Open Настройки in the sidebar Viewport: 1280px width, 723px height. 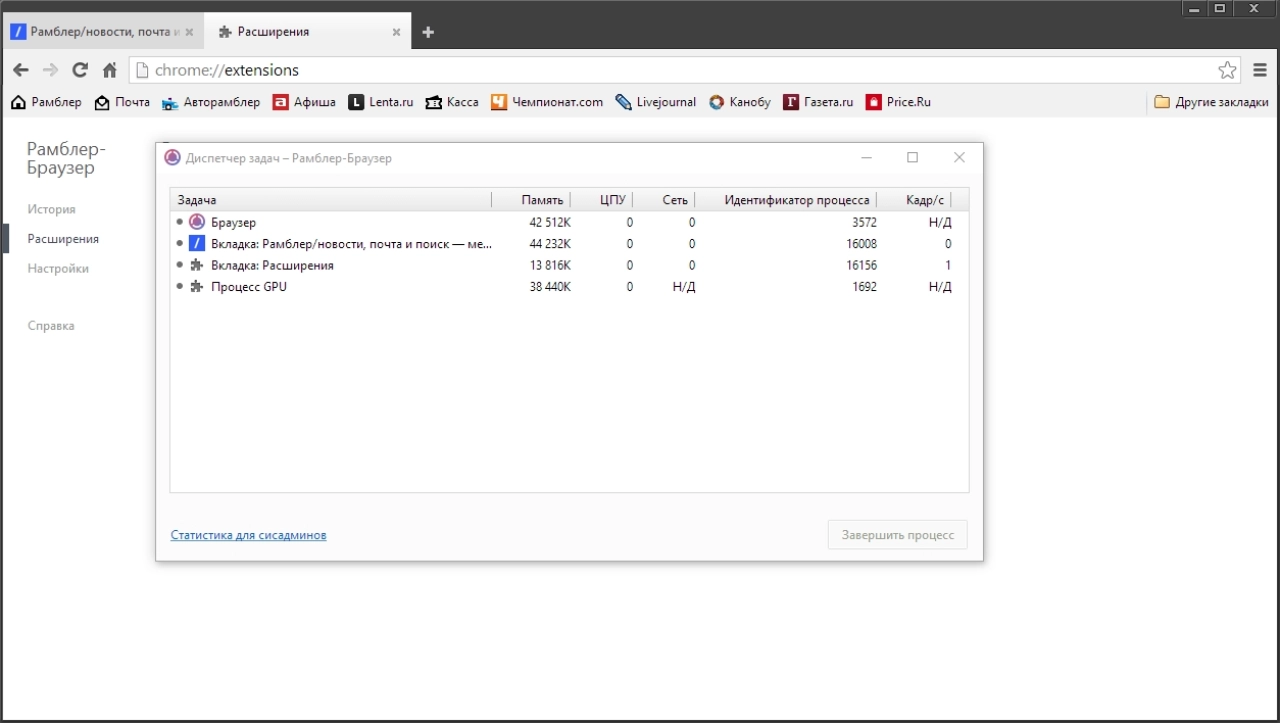58,269
